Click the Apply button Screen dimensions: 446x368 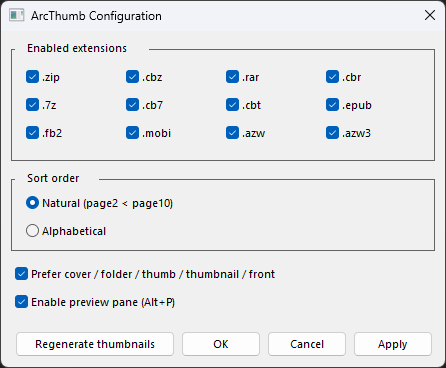[x=393, y=344]
